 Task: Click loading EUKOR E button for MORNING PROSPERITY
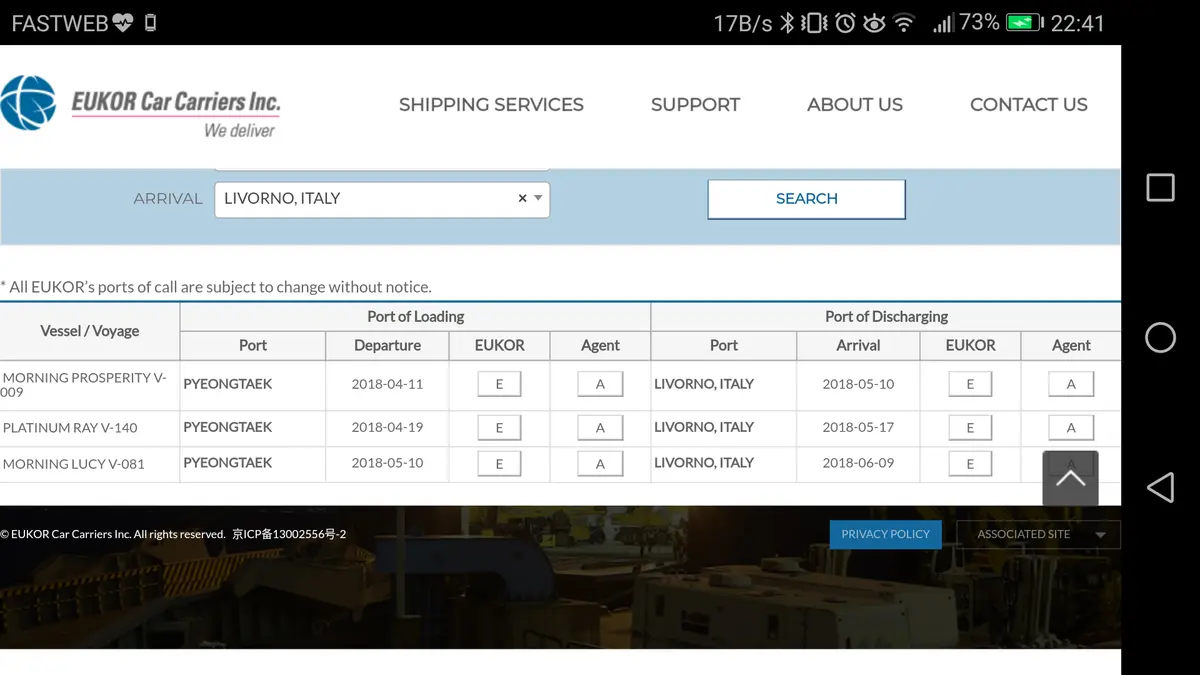coord(499,384)
